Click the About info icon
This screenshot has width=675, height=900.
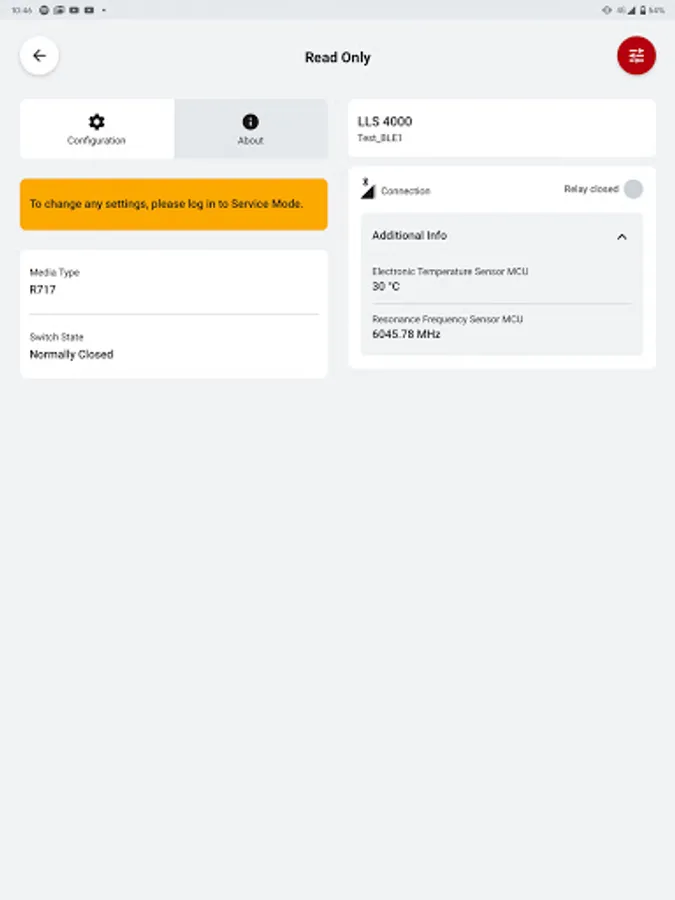tap(250, 122)
